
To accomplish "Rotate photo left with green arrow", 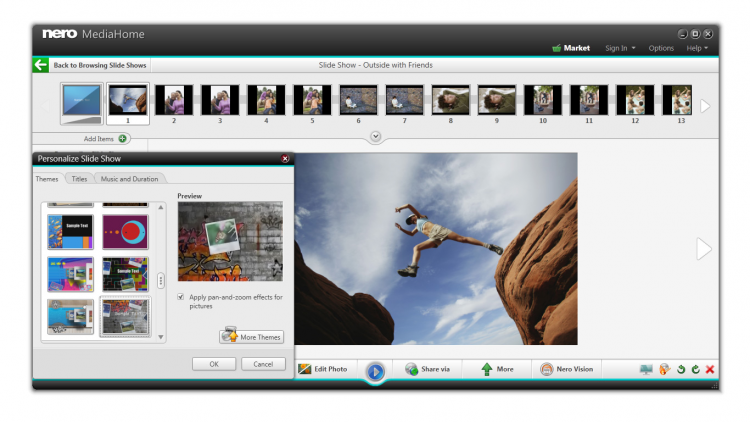I will (x=681, y=369).
